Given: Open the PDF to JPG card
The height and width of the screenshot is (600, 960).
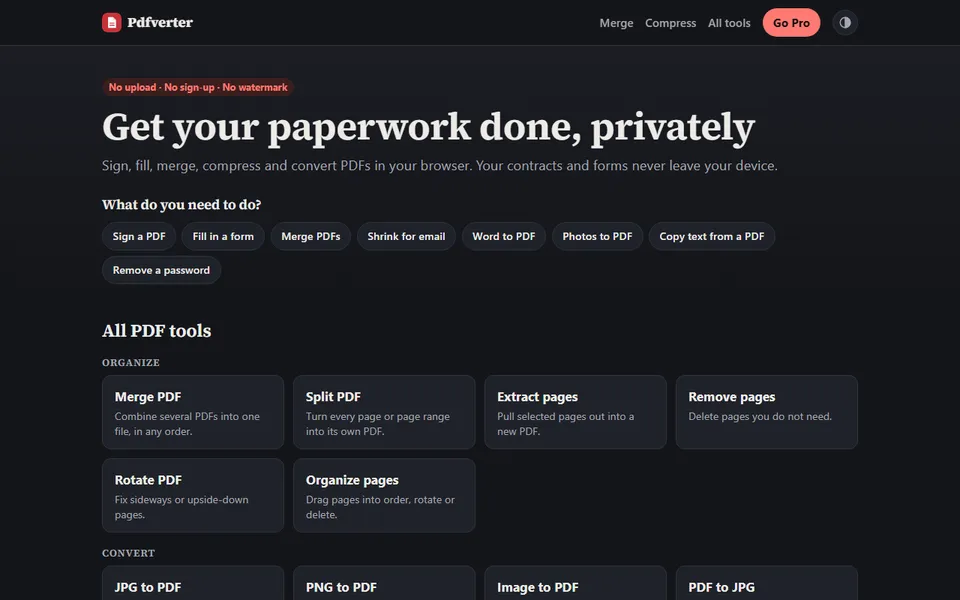Looking at the screenshot, I should 767,583.
